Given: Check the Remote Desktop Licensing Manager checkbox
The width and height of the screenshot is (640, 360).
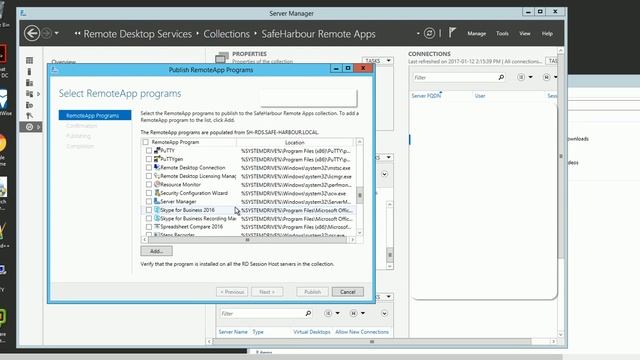Looking at the screenshot, I should click(x=149, y=176).
